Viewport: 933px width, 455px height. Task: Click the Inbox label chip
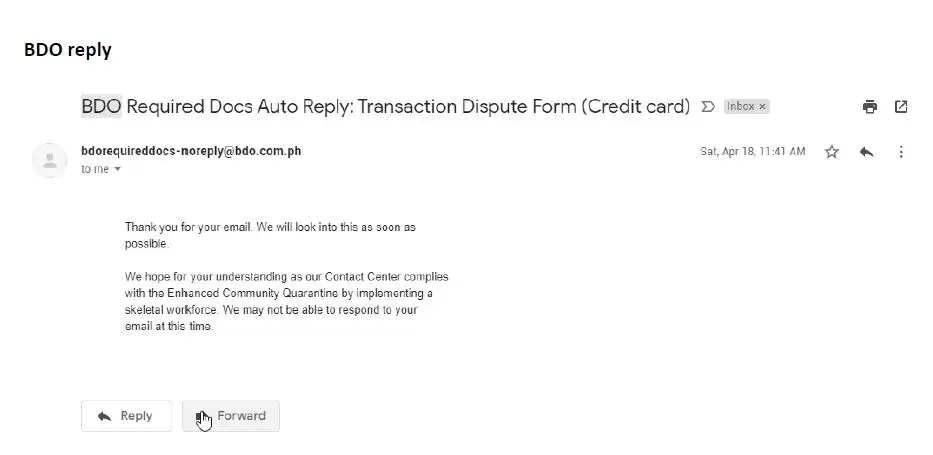click(741, 106)
